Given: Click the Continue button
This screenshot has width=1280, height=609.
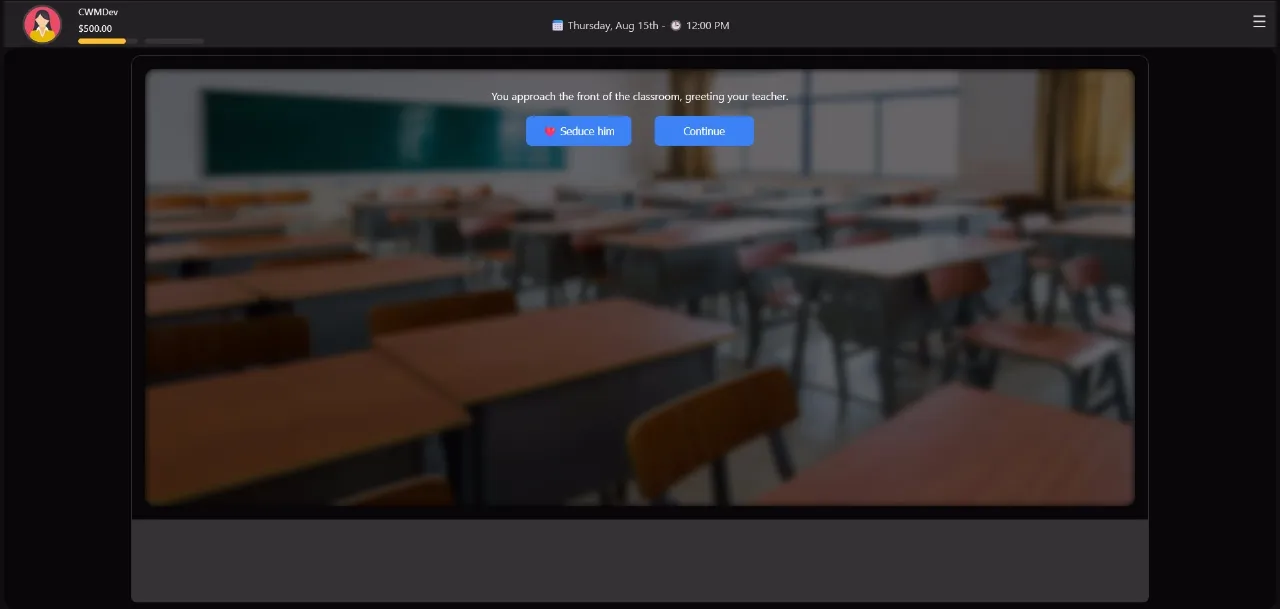Looking at the screenshot, I should 703,131.
